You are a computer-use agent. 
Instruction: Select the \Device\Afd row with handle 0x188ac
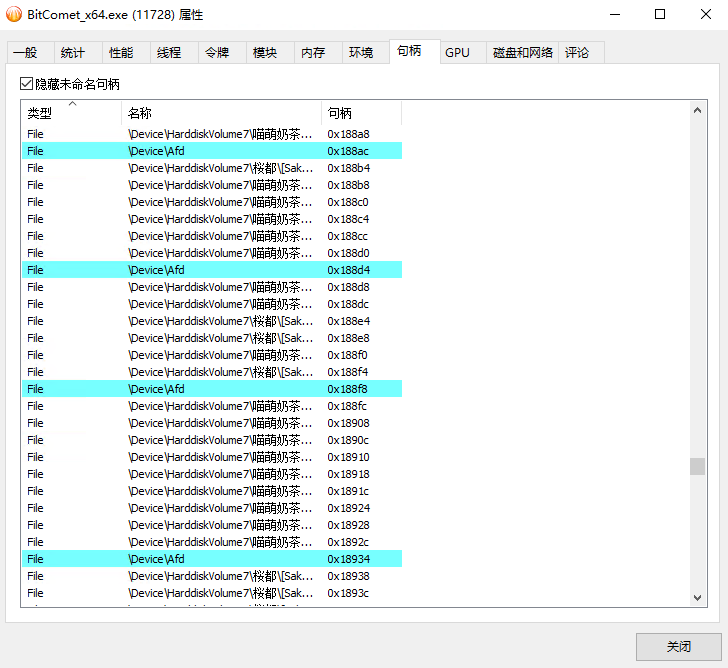tap(212, 151)
